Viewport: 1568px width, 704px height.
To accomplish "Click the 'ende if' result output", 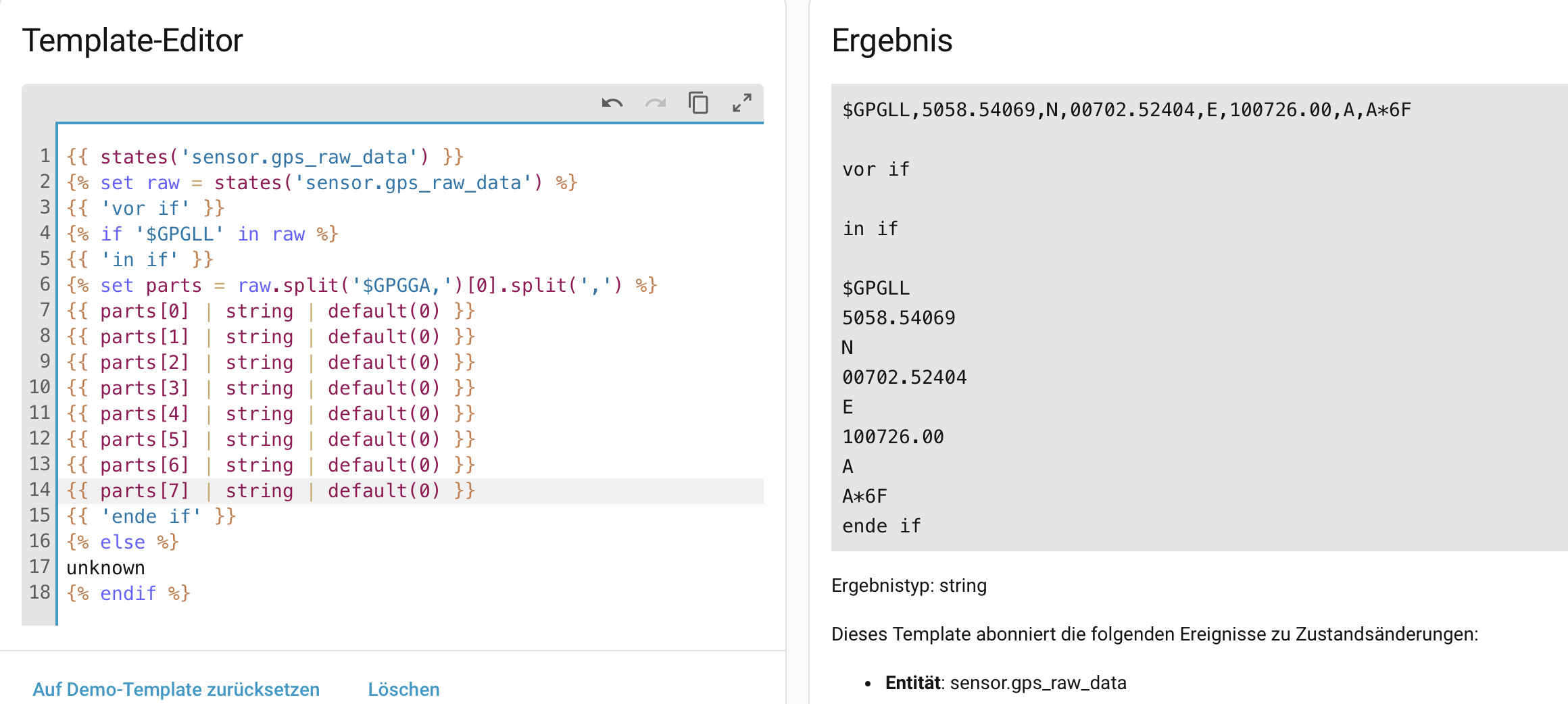I will [x=881, y=526].
